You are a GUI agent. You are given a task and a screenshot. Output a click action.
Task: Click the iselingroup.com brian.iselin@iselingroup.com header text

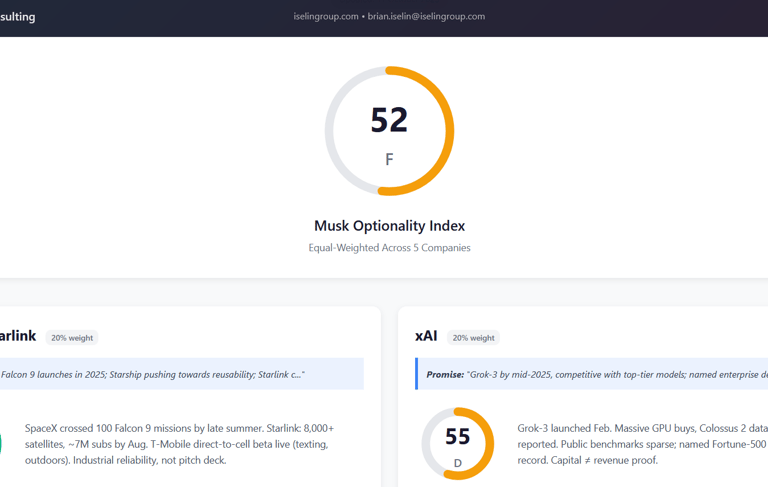click(389, 17)
